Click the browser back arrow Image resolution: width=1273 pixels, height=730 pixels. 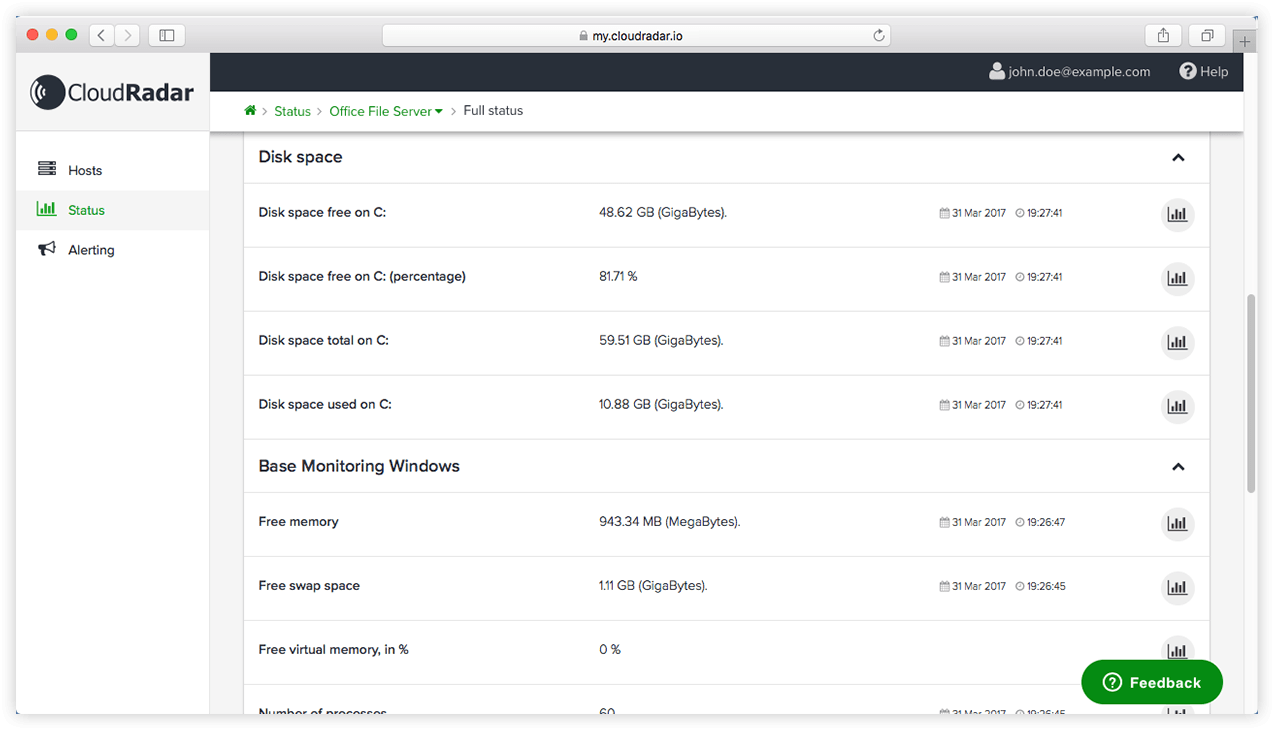102,35
